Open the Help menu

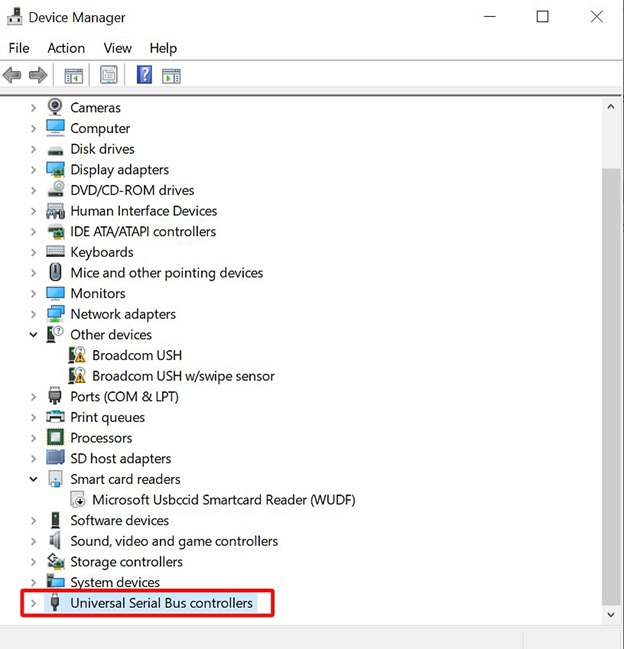(x=163, y=48)
